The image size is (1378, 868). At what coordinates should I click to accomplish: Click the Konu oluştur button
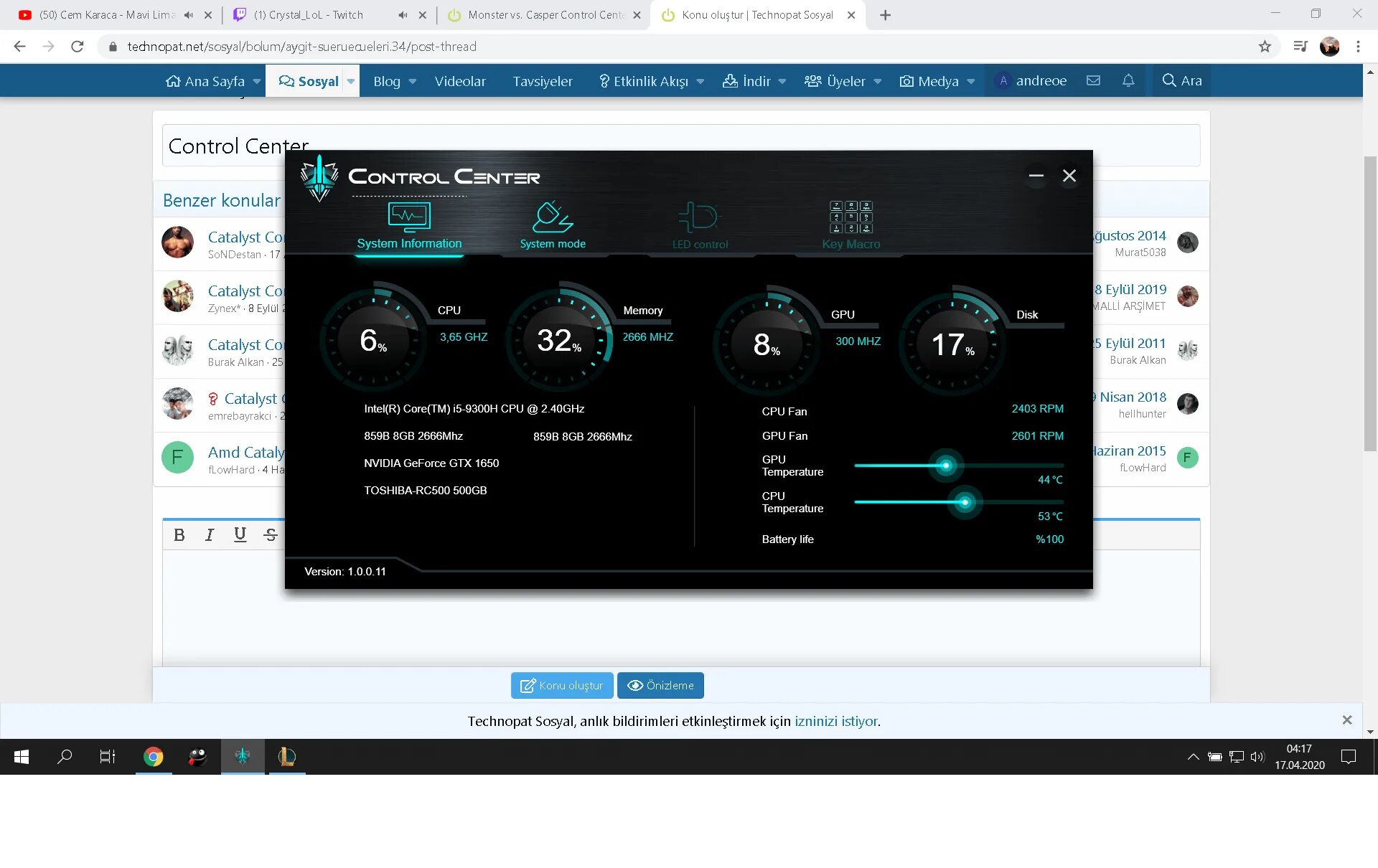(x=562, y=686)
